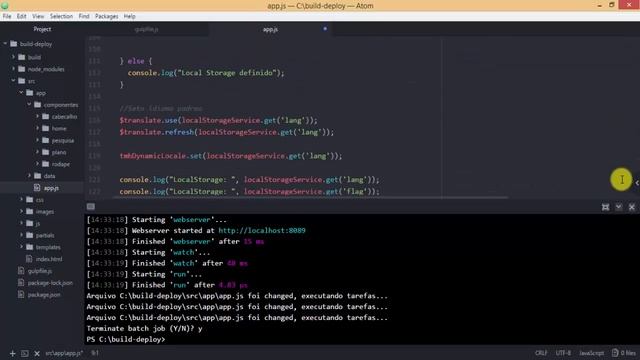
Task: Collapse the src folder arrow
Action: coord(13,80)
